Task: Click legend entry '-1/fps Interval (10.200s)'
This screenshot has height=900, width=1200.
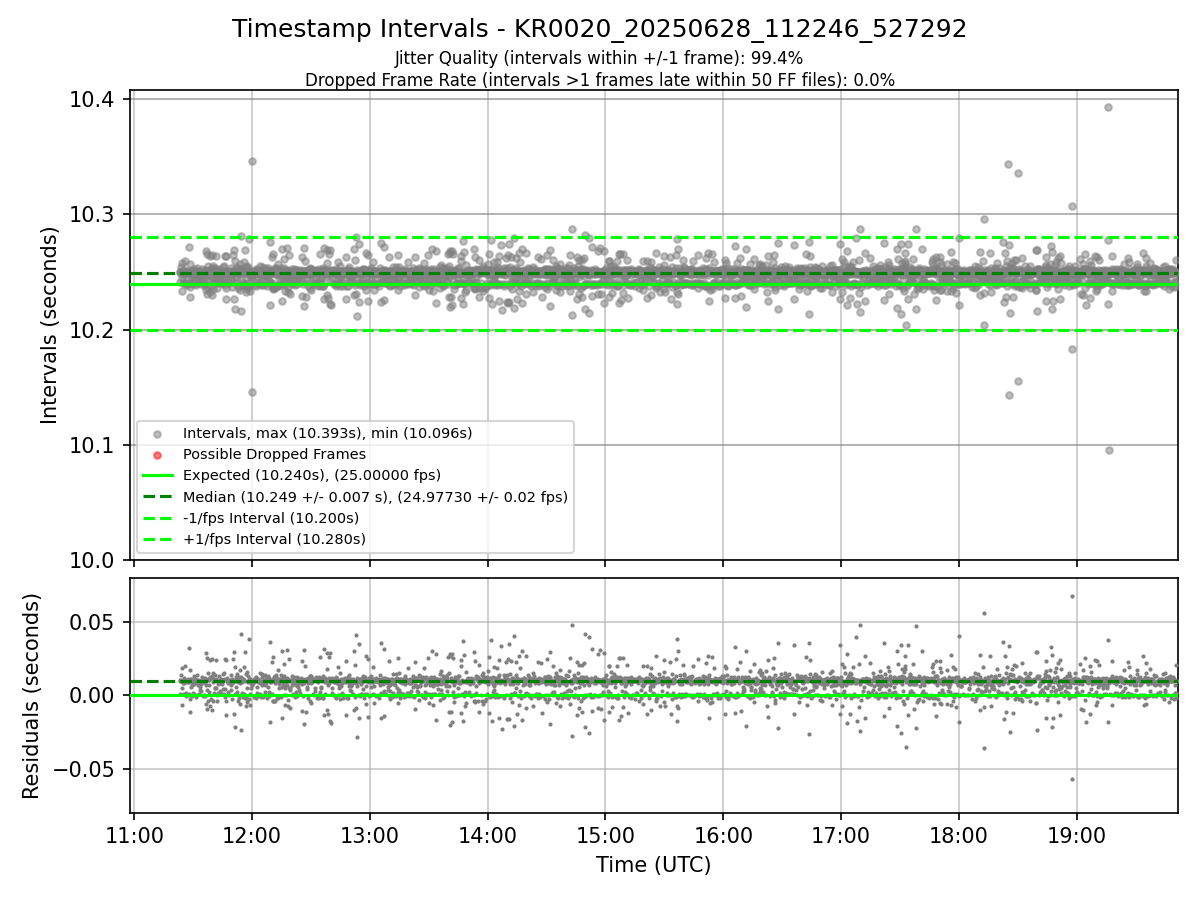Action: (271, 518)
